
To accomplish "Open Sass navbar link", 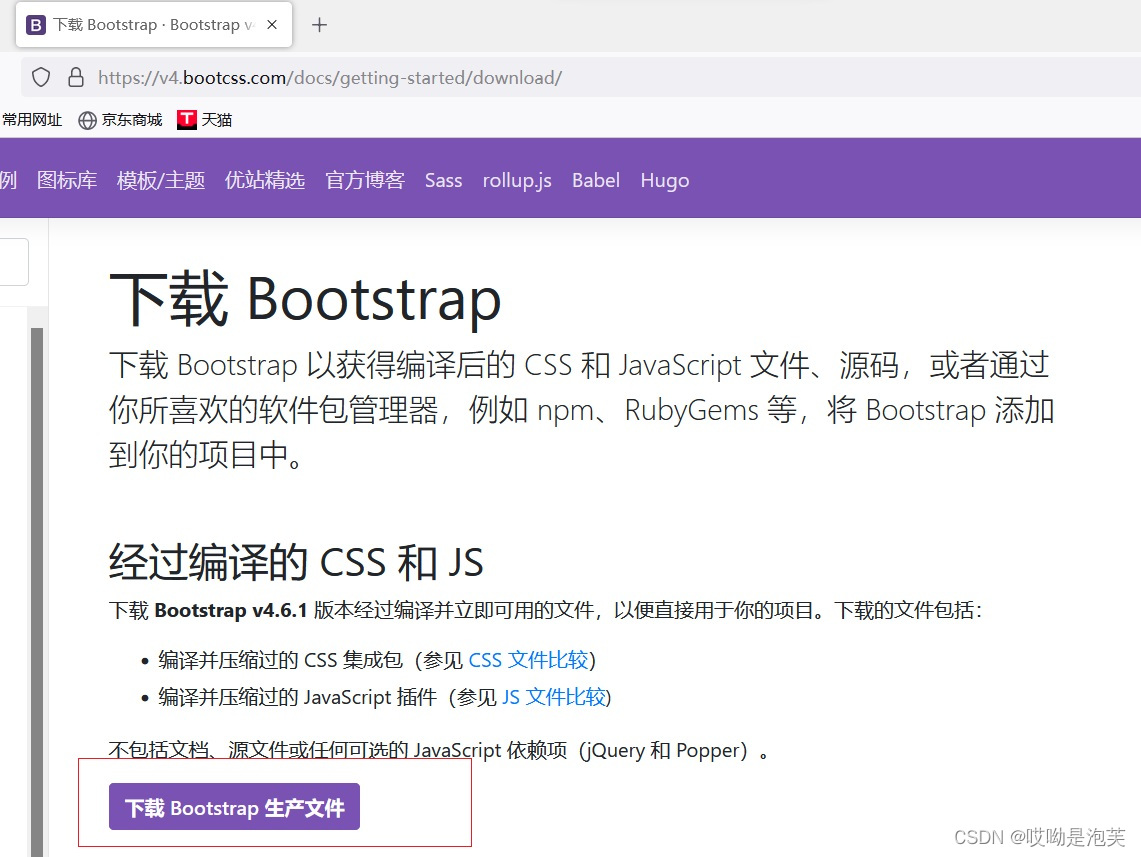I will point(443,180).
